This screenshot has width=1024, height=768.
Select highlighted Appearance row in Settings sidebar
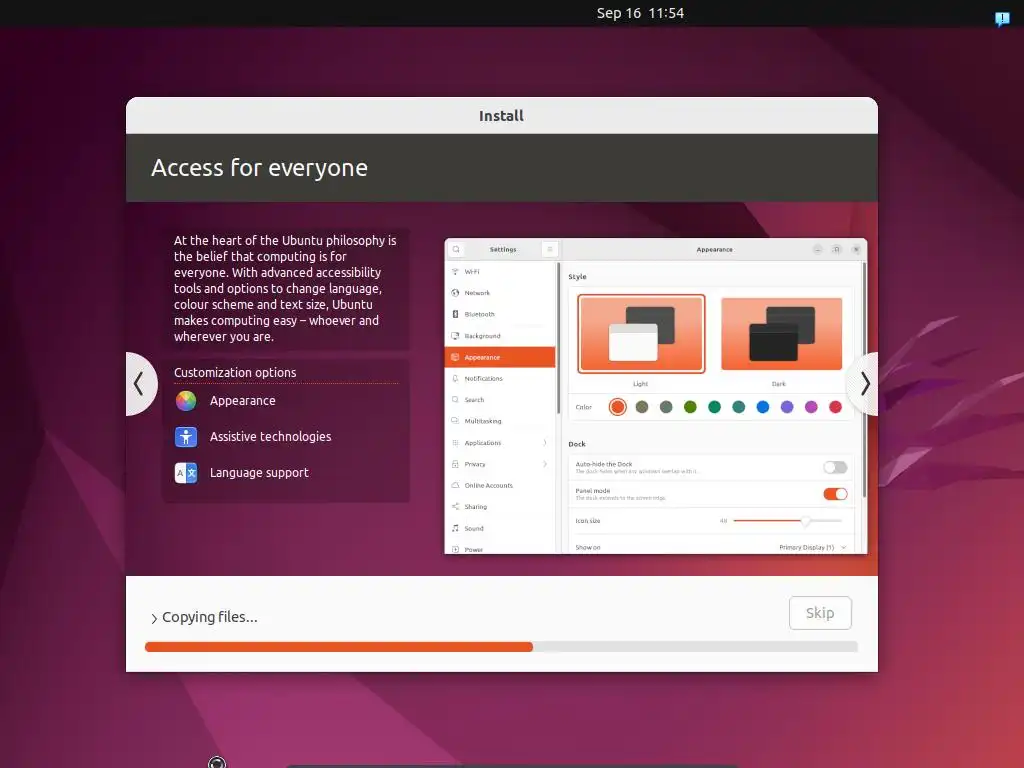coord(500,357)
